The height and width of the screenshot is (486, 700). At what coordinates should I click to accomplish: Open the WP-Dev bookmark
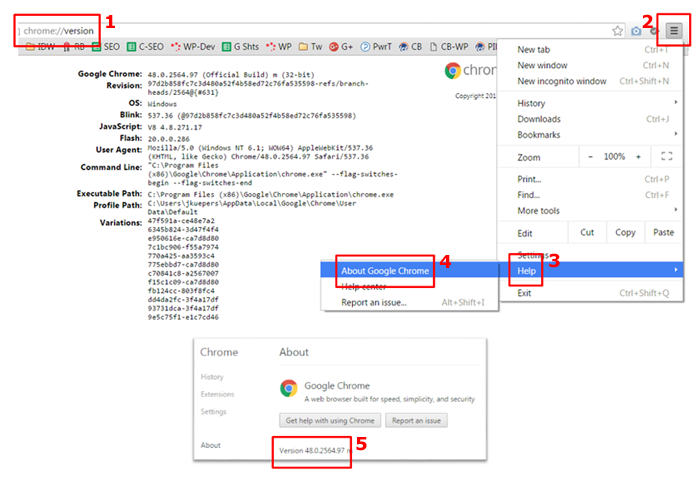[193, 46]
